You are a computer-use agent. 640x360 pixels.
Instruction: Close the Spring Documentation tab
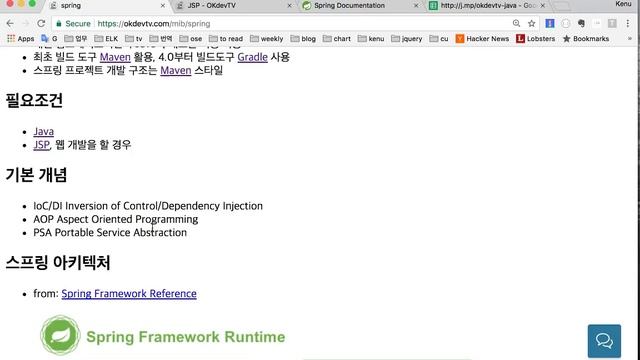(416, 6)
